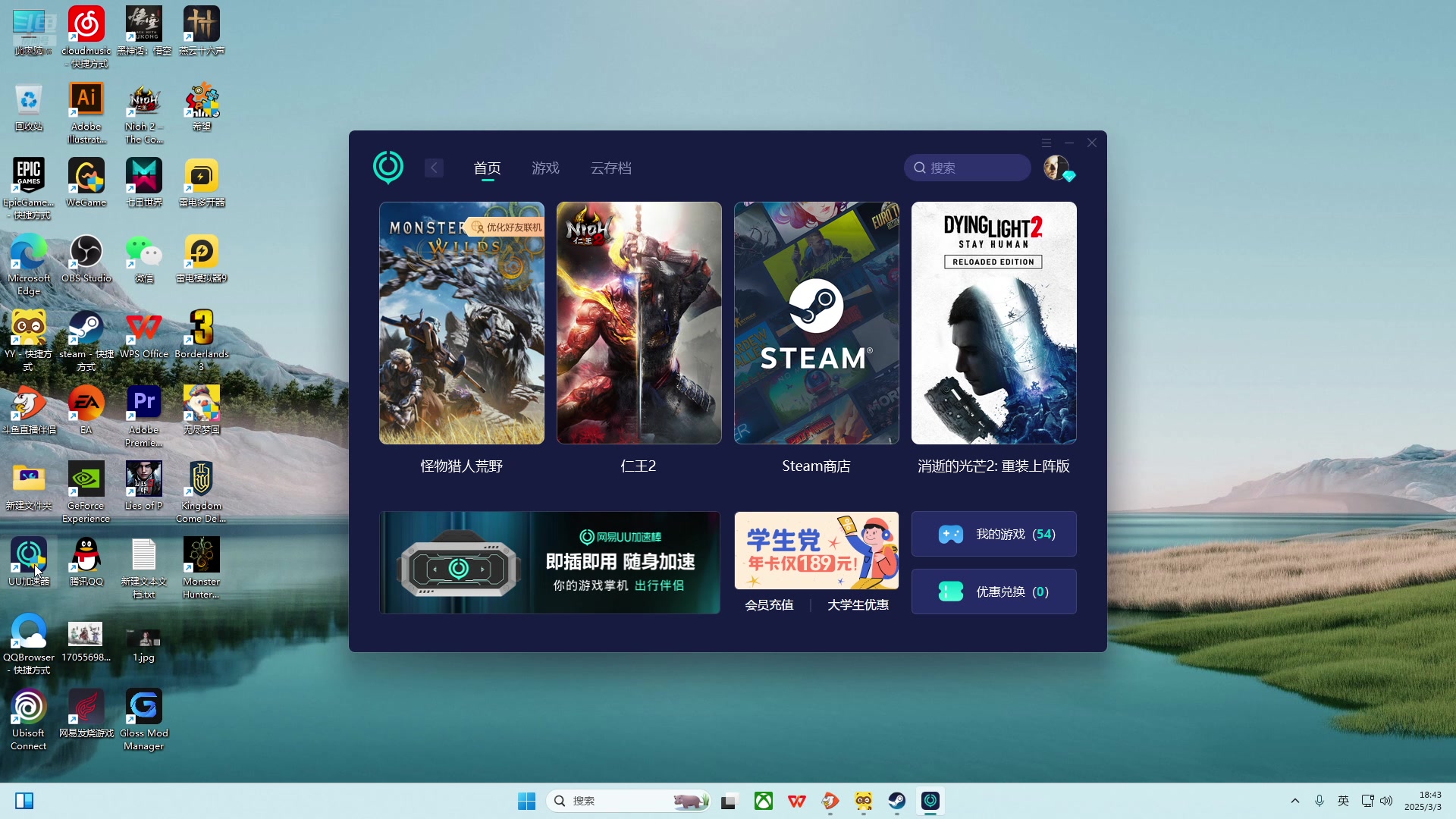
Task: Open the Dying Light 2 card
Action: coord(994,323)
